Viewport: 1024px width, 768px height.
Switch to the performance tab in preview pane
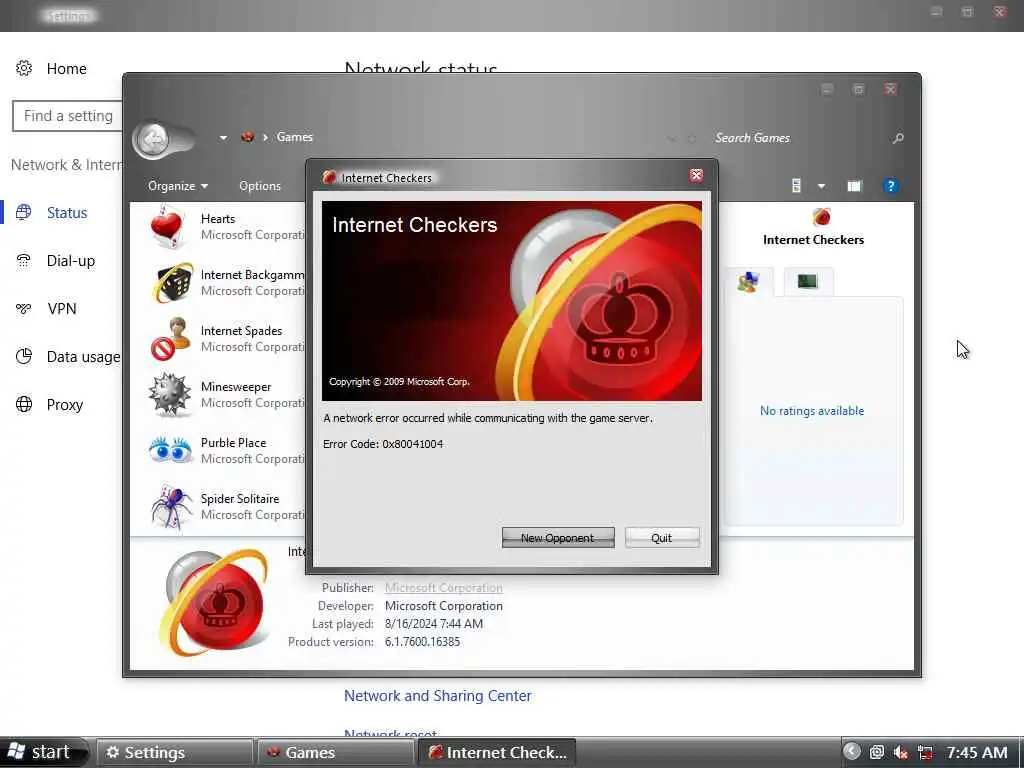tap(808, 281)
